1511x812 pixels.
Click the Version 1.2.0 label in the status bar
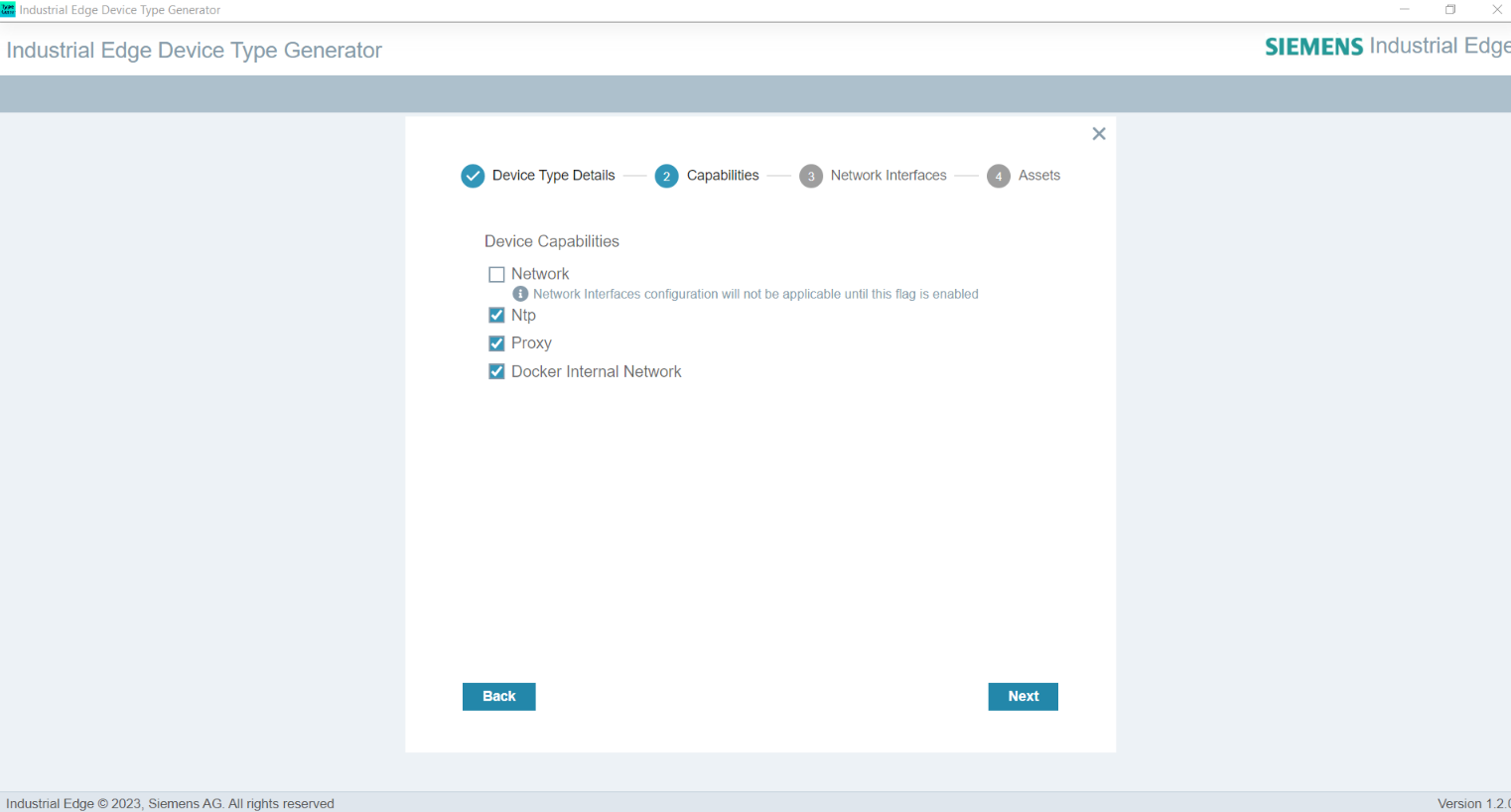(1473, 803)
